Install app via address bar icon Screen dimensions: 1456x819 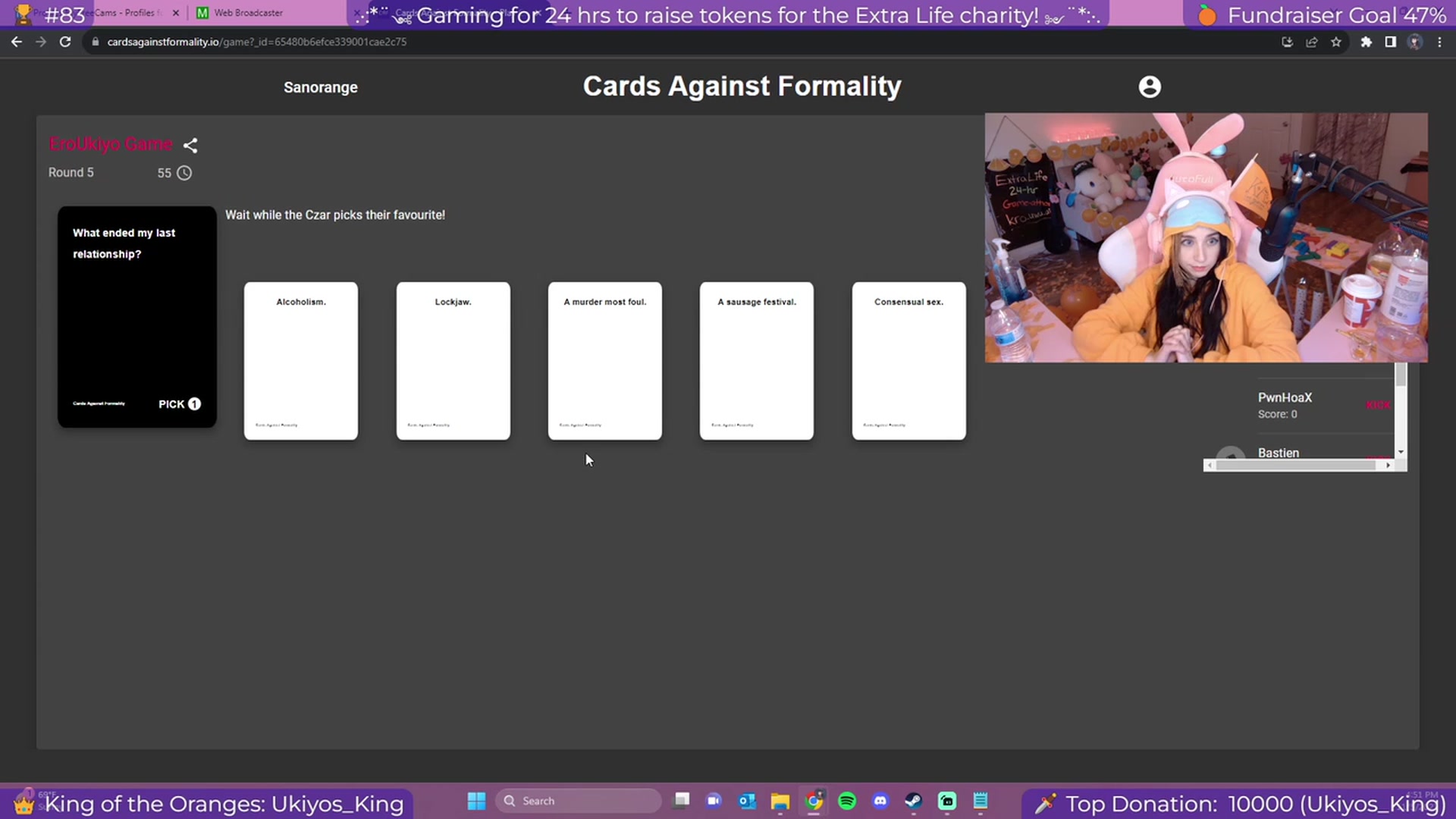(1287, 42)
